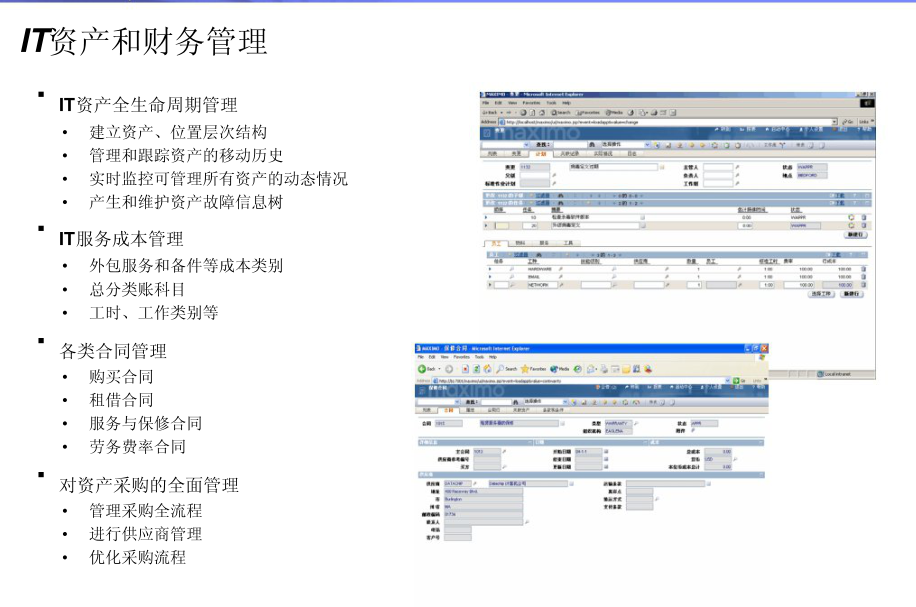The height and width of the screenshot is (607, 916).
Task: Open Favorites star in lower browser toolbar
Action: click(523, 369)
